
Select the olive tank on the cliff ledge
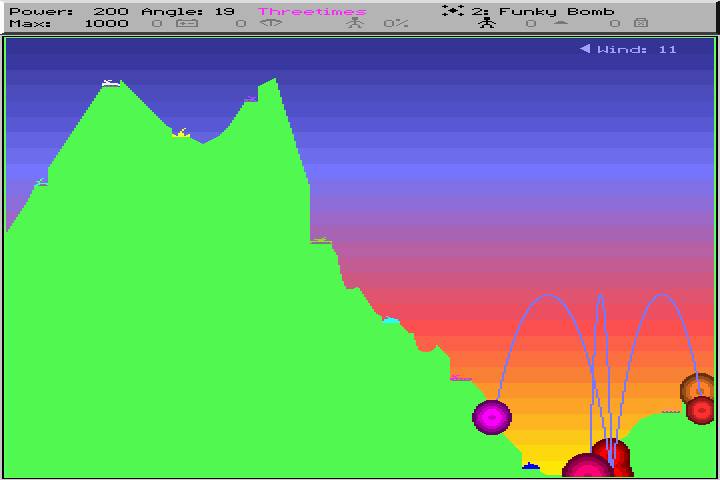[321, 240]
